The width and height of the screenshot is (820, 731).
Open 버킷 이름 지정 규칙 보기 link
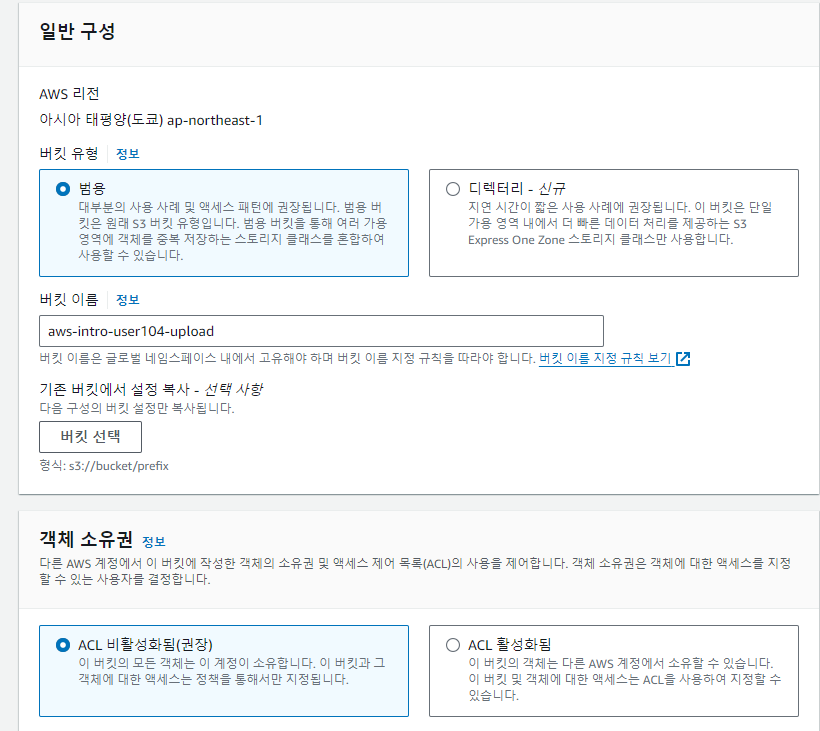point(605,358)
